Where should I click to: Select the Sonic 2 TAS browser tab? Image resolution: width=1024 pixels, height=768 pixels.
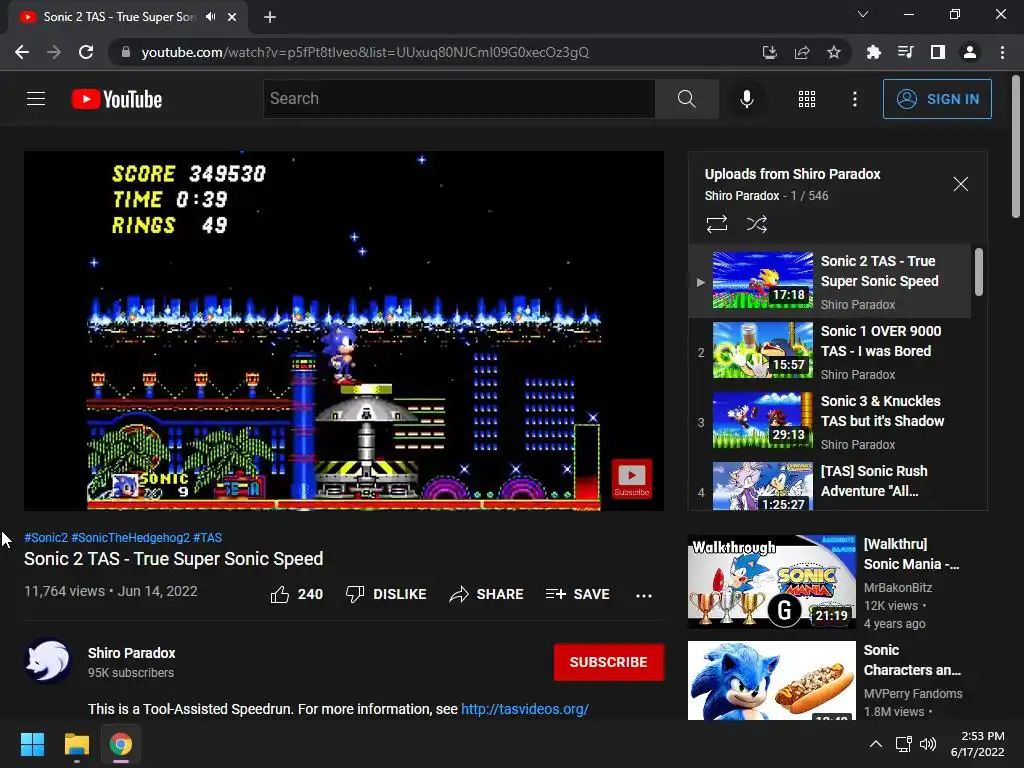[120, 17]
